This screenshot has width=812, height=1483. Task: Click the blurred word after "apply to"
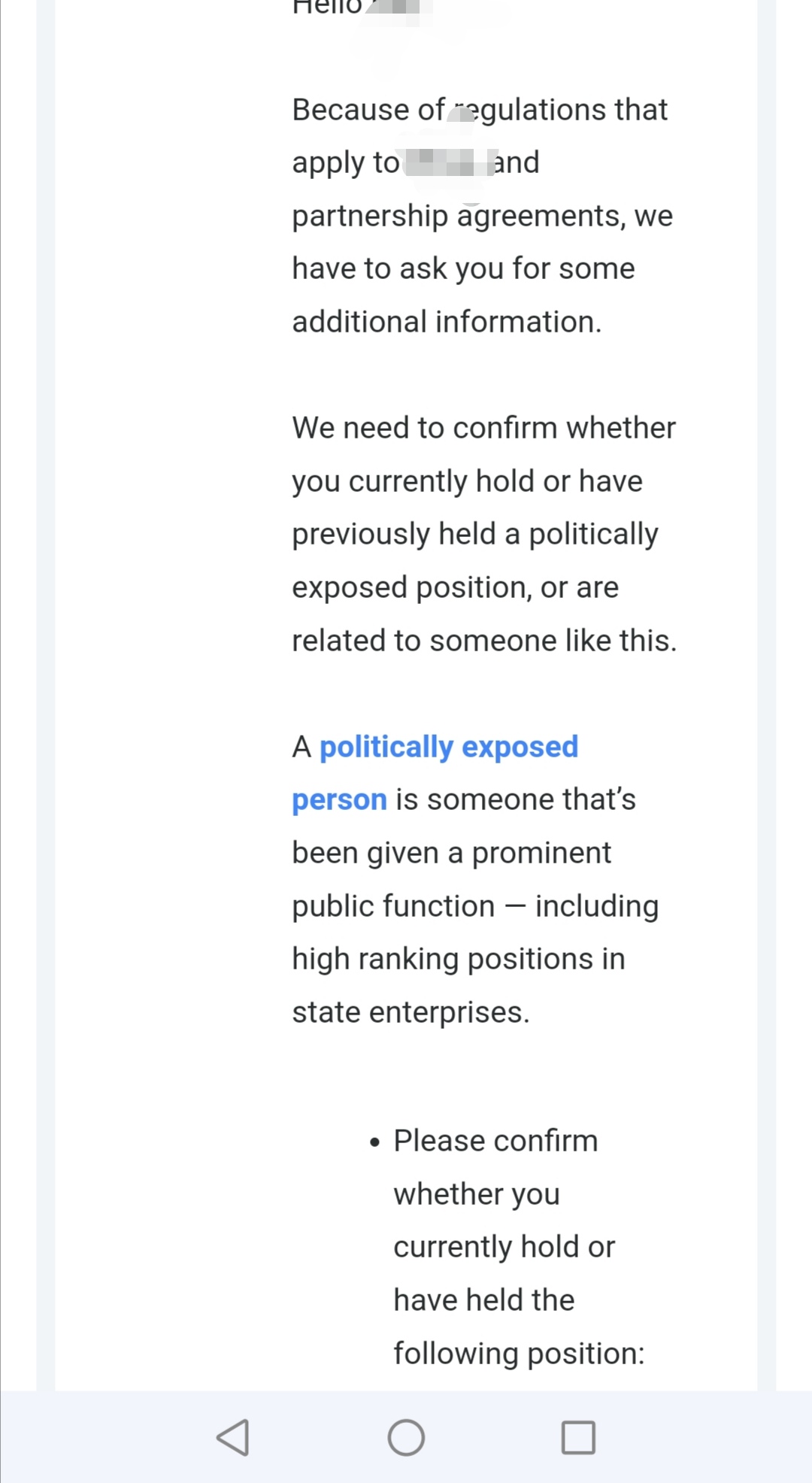tap(447, 162)
